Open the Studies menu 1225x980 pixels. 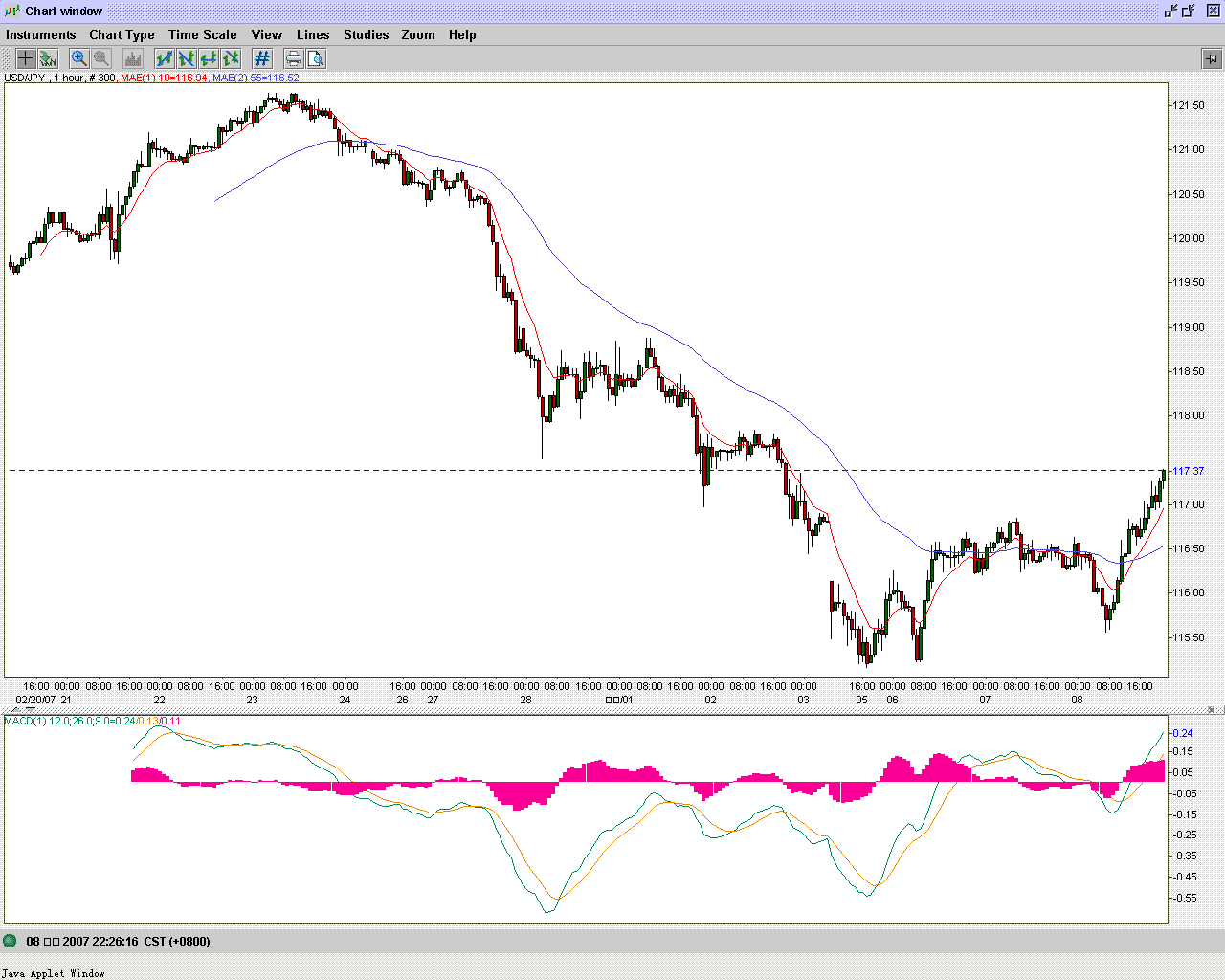(367, 34)
